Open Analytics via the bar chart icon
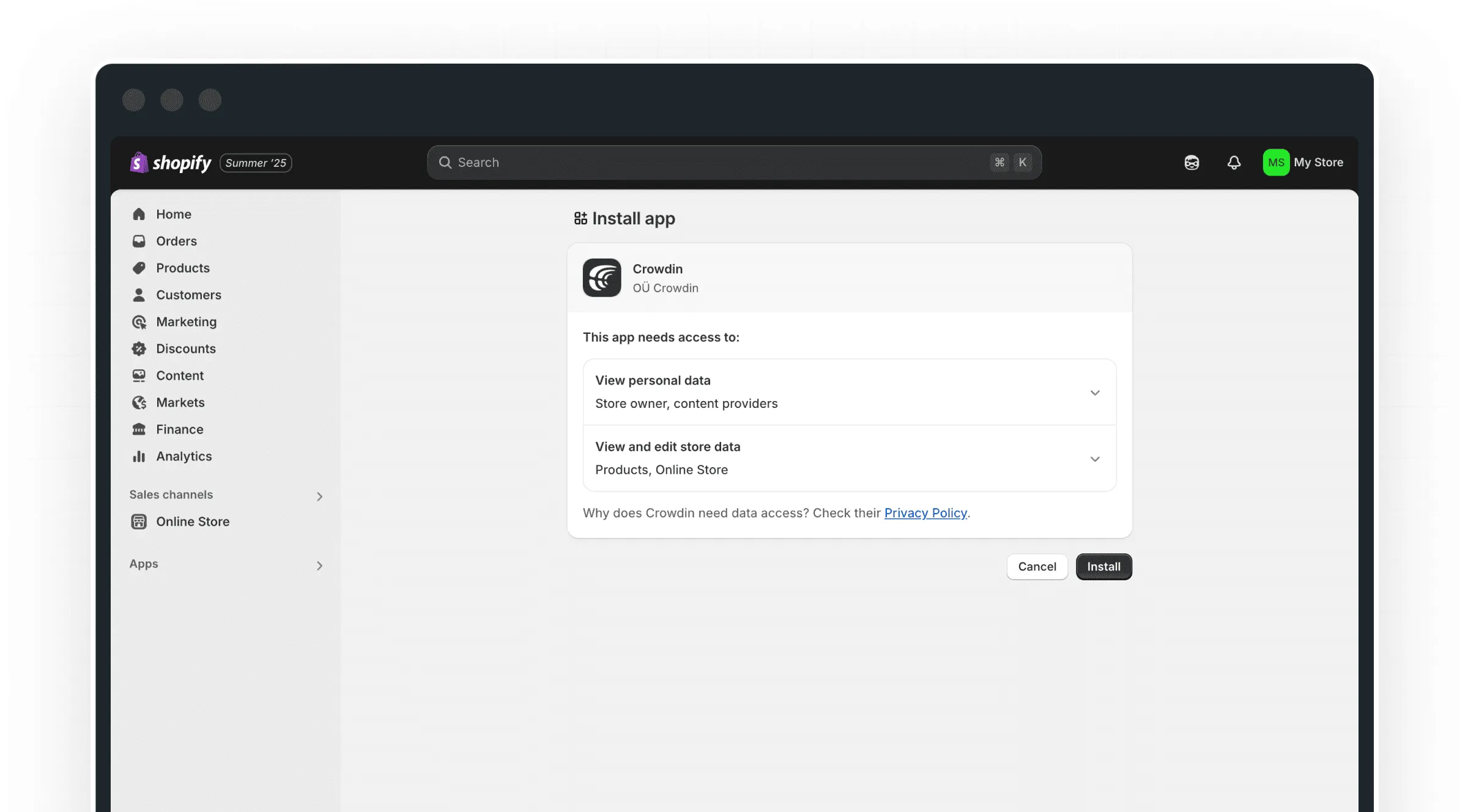 139,456
